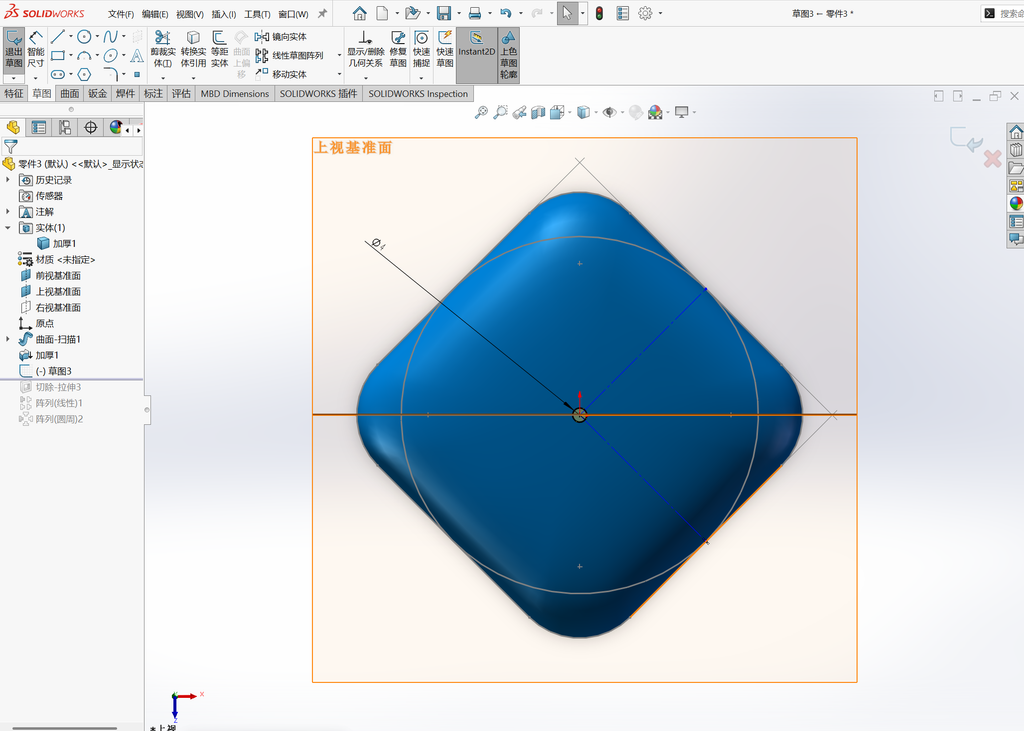Click Convert Entities (转换实体引用) tool
The width and height of the screenshot is (1024, 731).
pyautogui.click(x=193, y=50)
